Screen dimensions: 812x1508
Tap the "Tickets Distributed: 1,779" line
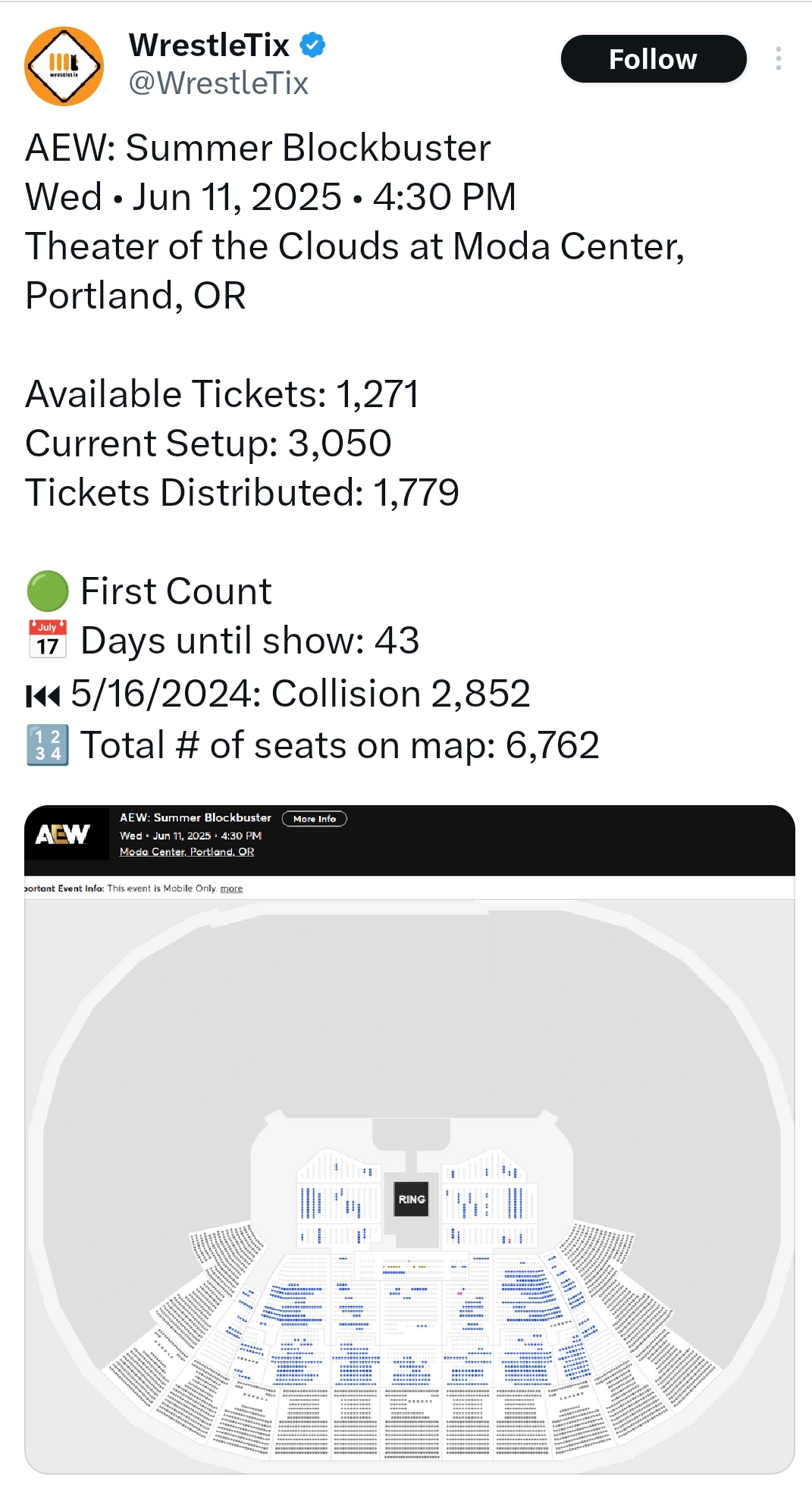point(242,493)
